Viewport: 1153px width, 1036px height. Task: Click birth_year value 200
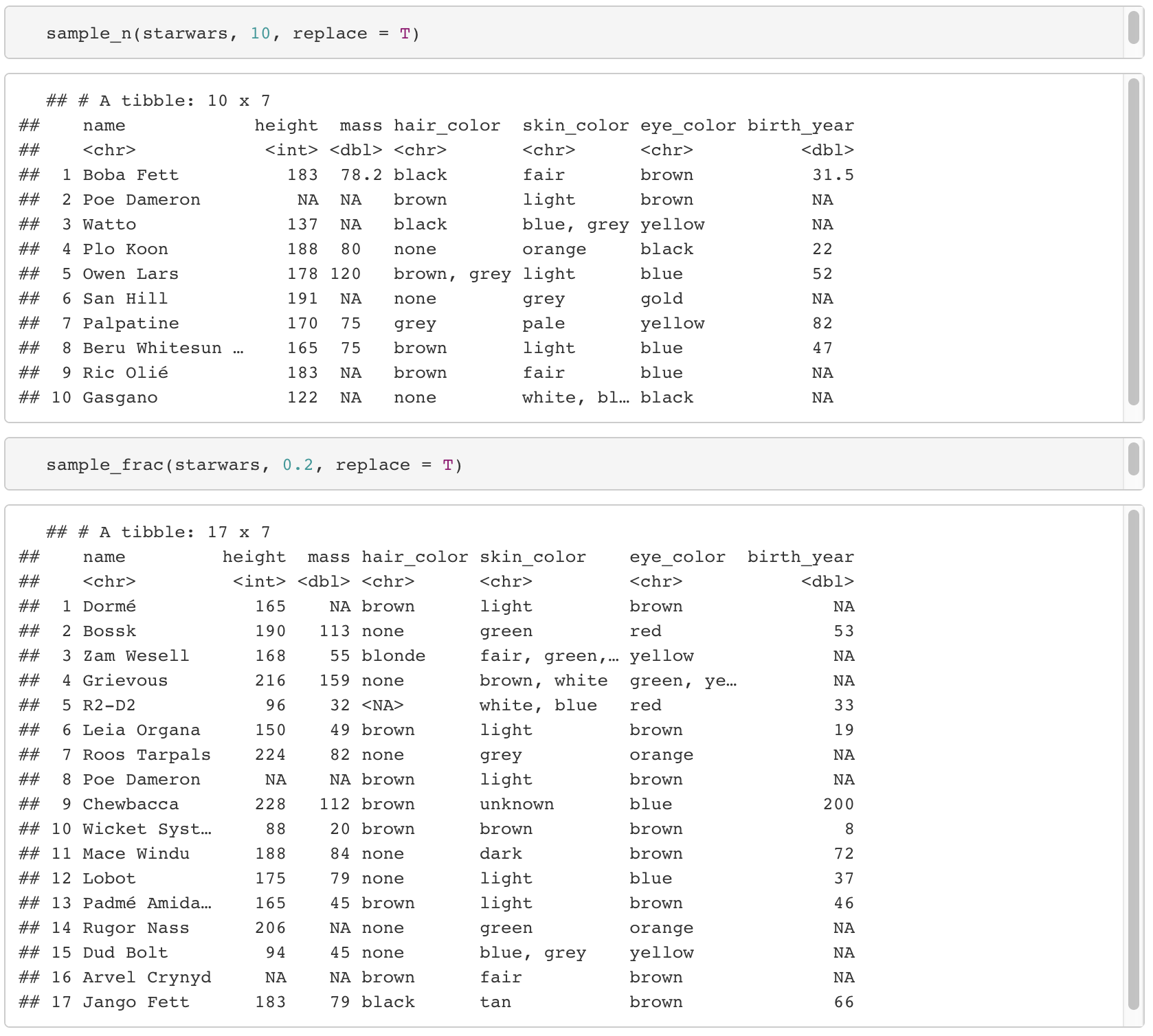838,804
